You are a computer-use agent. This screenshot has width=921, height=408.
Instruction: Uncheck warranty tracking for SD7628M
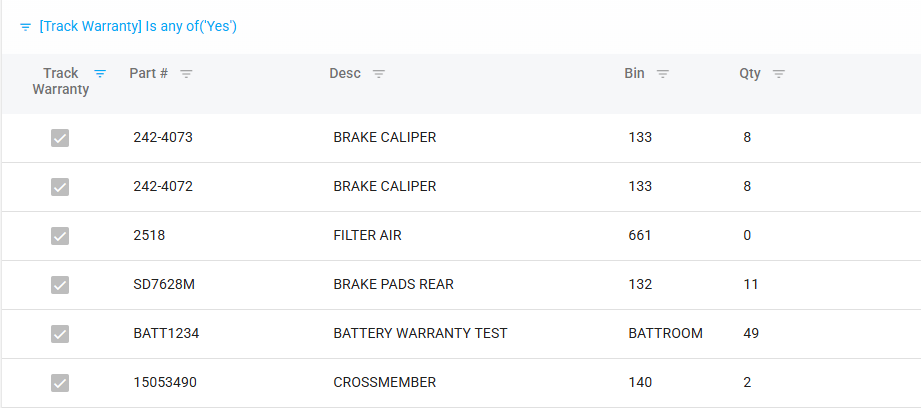60,285
